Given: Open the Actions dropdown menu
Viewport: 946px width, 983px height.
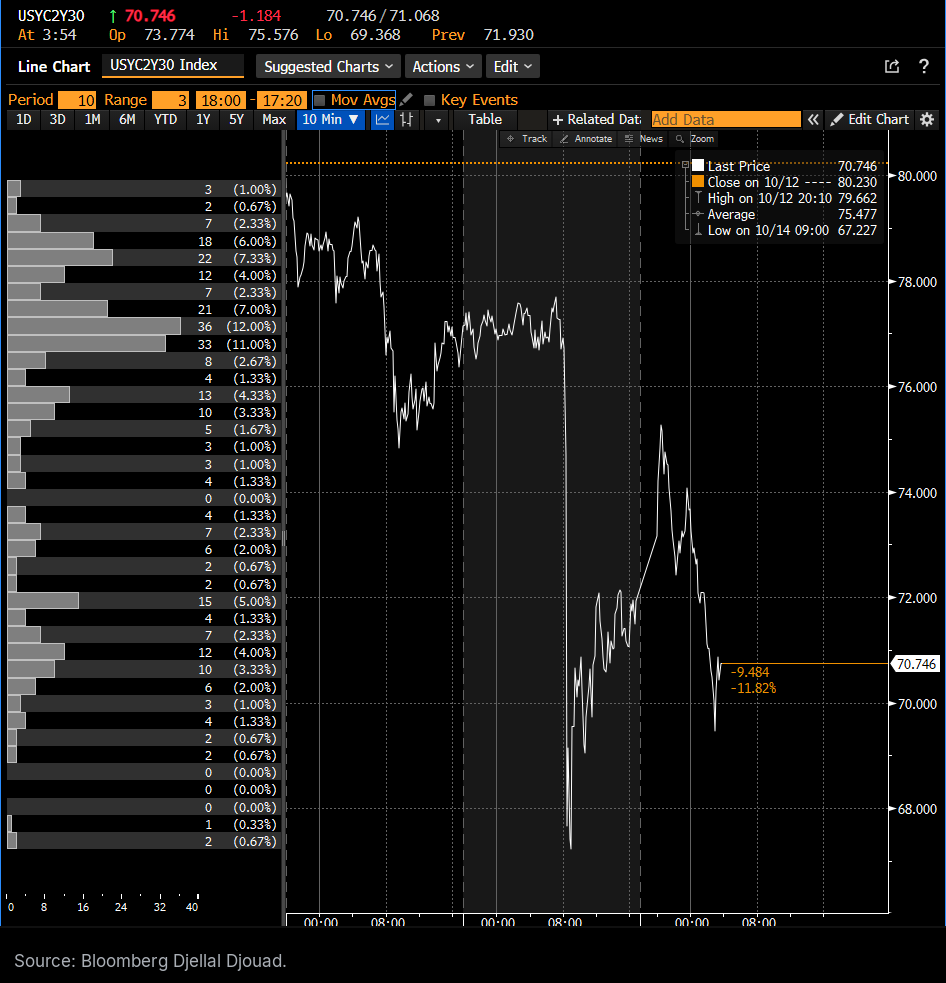Looking at the screenshot, I should click(443, 66).
